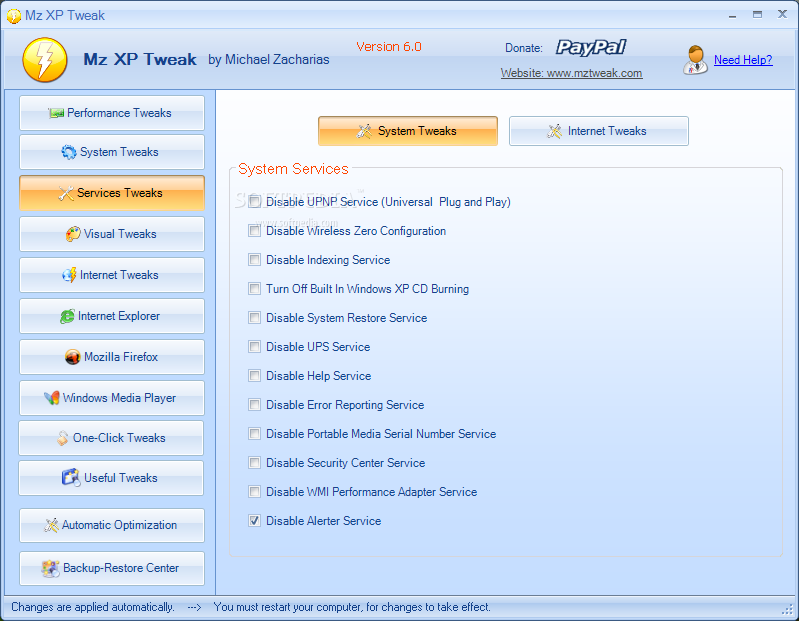Switch to the System Tweaks services tab
This screenshot has width=799, height=621.
(408, 131)
